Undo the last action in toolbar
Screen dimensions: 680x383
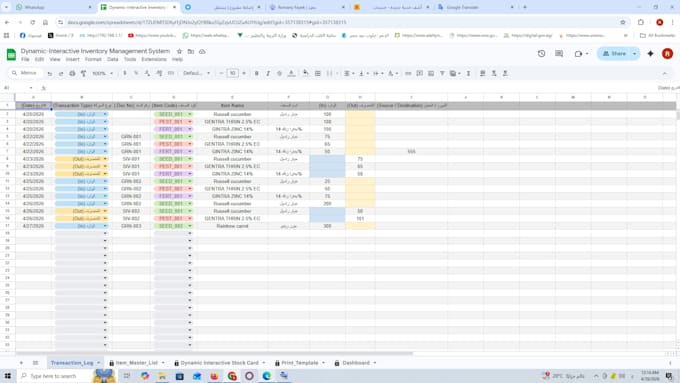(x=50, y=73)
